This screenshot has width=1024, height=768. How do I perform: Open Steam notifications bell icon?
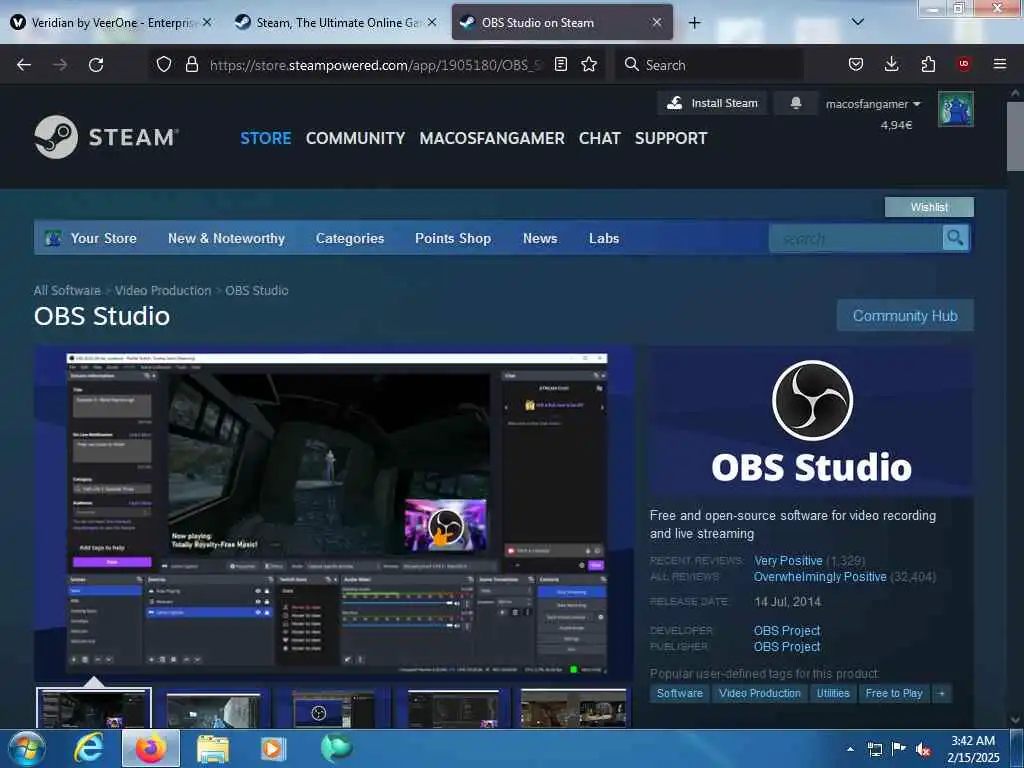point(795,103)
